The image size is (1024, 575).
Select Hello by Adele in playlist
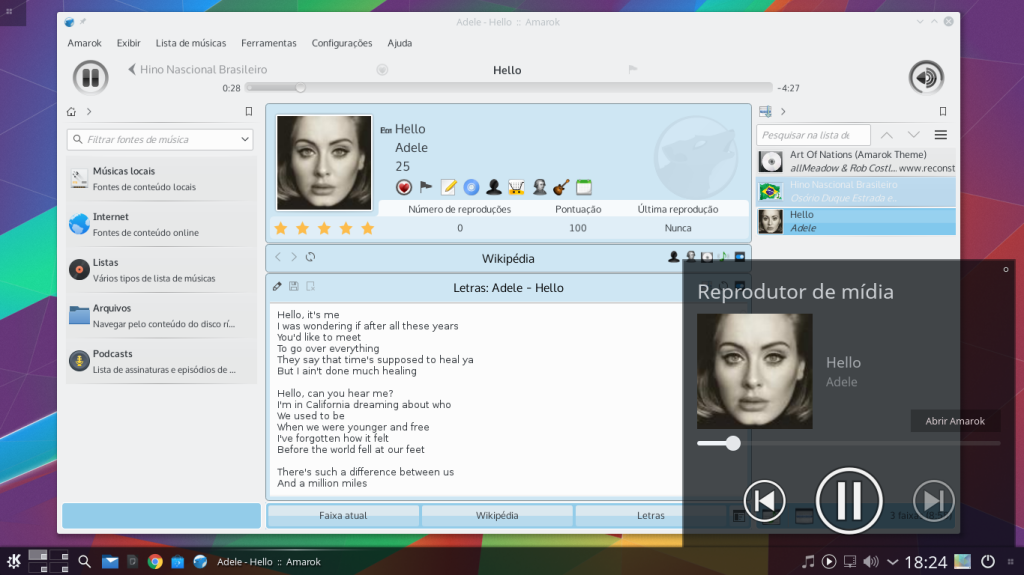tap(856, 222)
